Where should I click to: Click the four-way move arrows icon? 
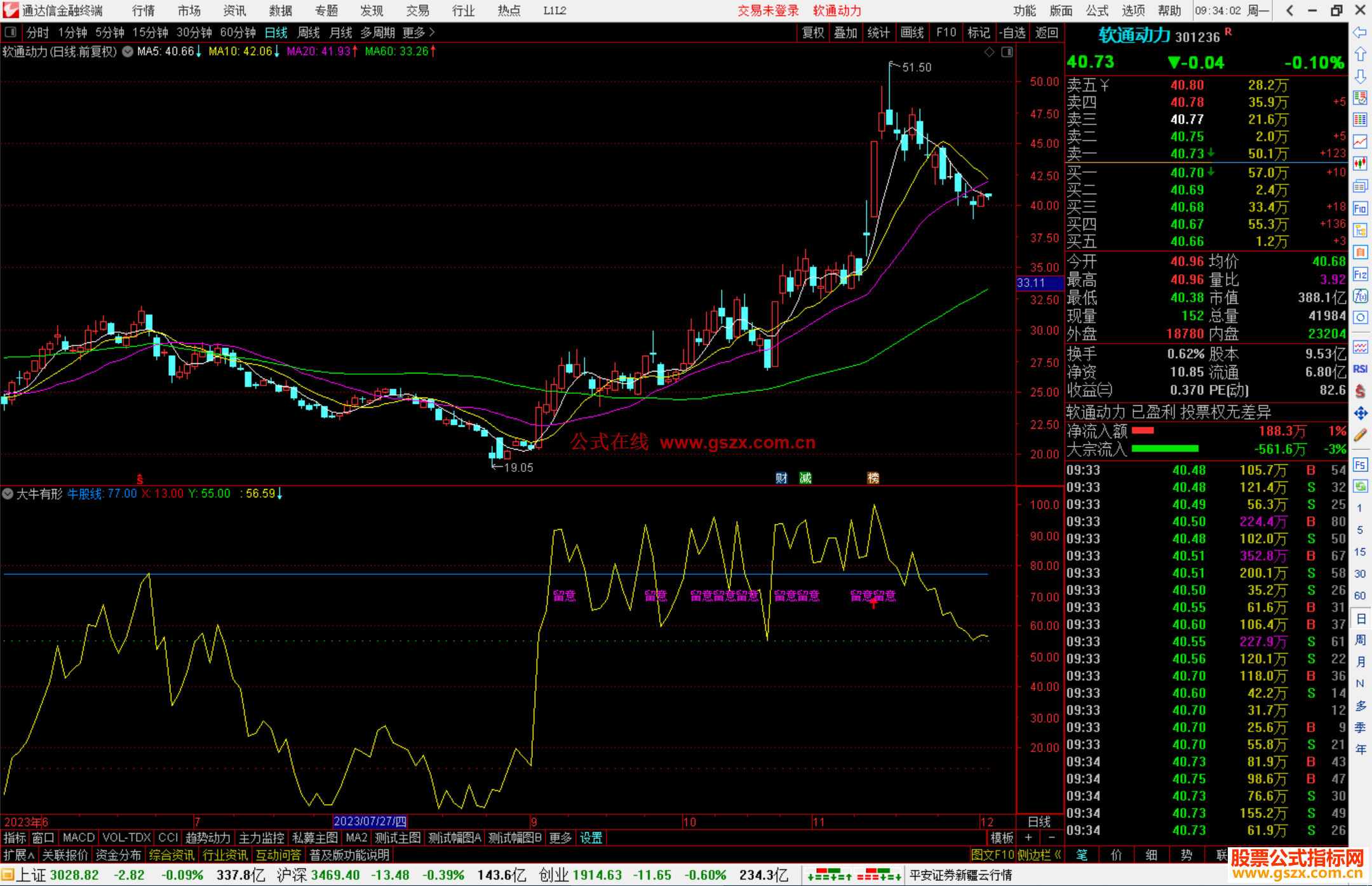[1360, 413]
